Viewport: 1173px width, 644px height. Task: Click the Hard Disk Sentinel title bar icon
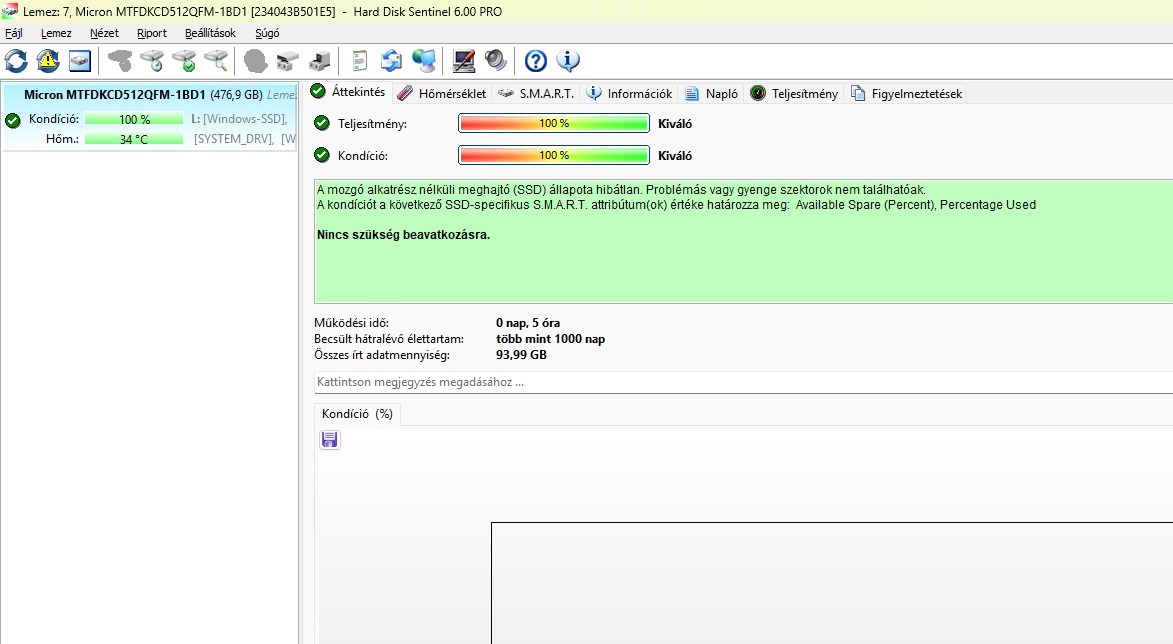pos(10,10)
